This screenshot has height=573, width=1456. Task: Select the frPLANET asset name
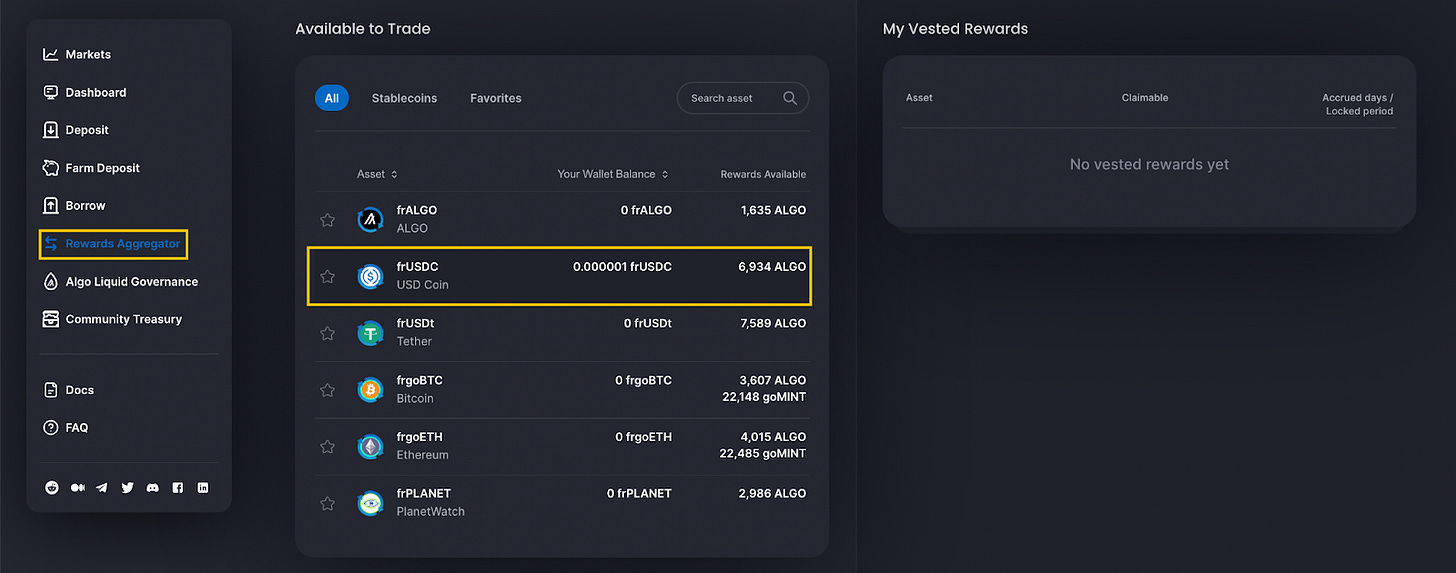[x=424, y=493]
